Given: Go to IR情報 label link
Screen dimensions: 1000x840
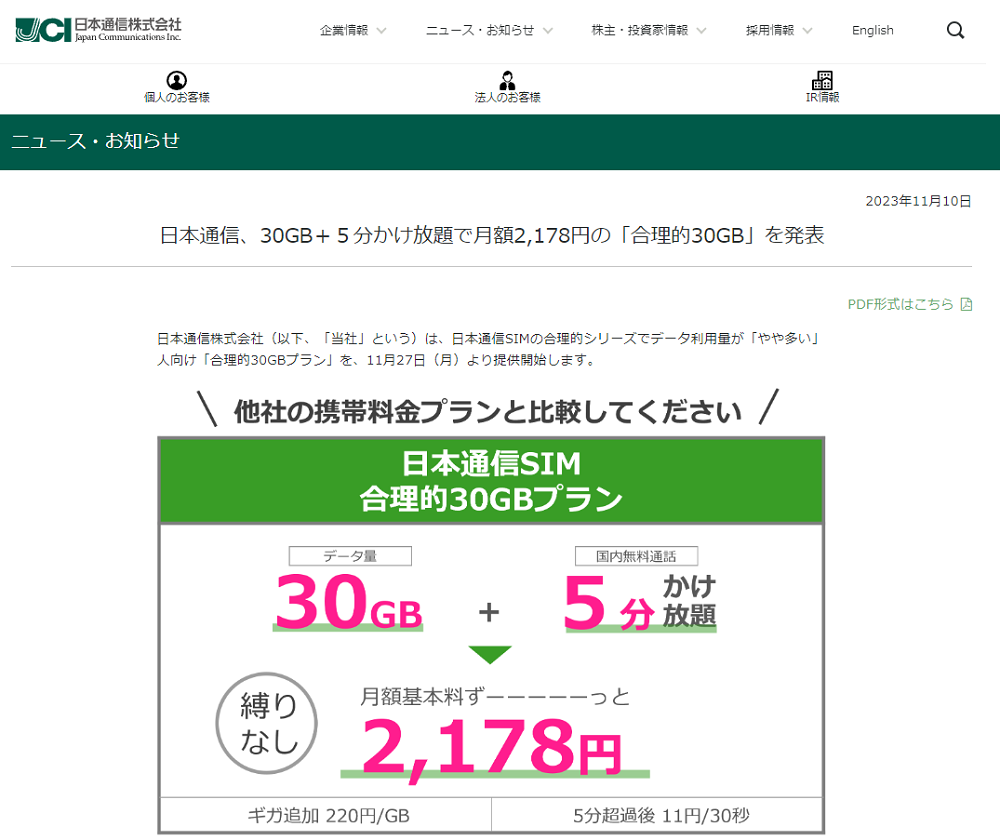Looking at the screenshot, I should click(822, 97).
